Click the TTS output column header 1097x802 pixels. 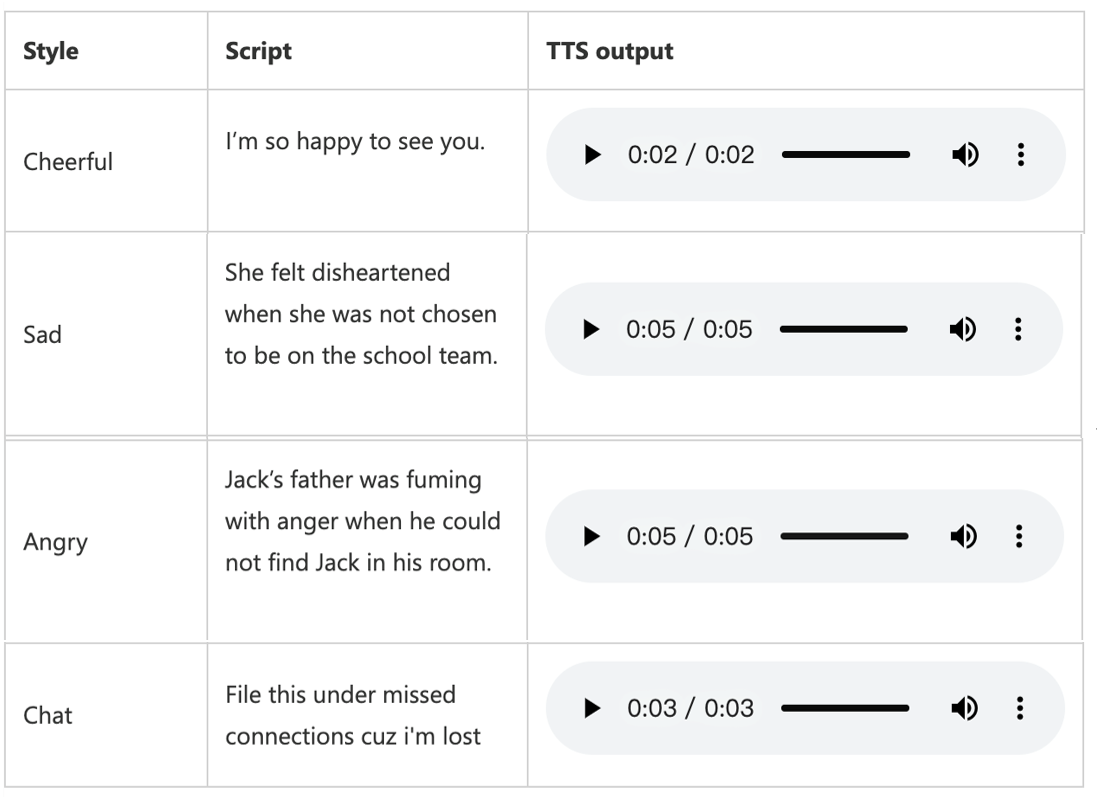(609, 51)
